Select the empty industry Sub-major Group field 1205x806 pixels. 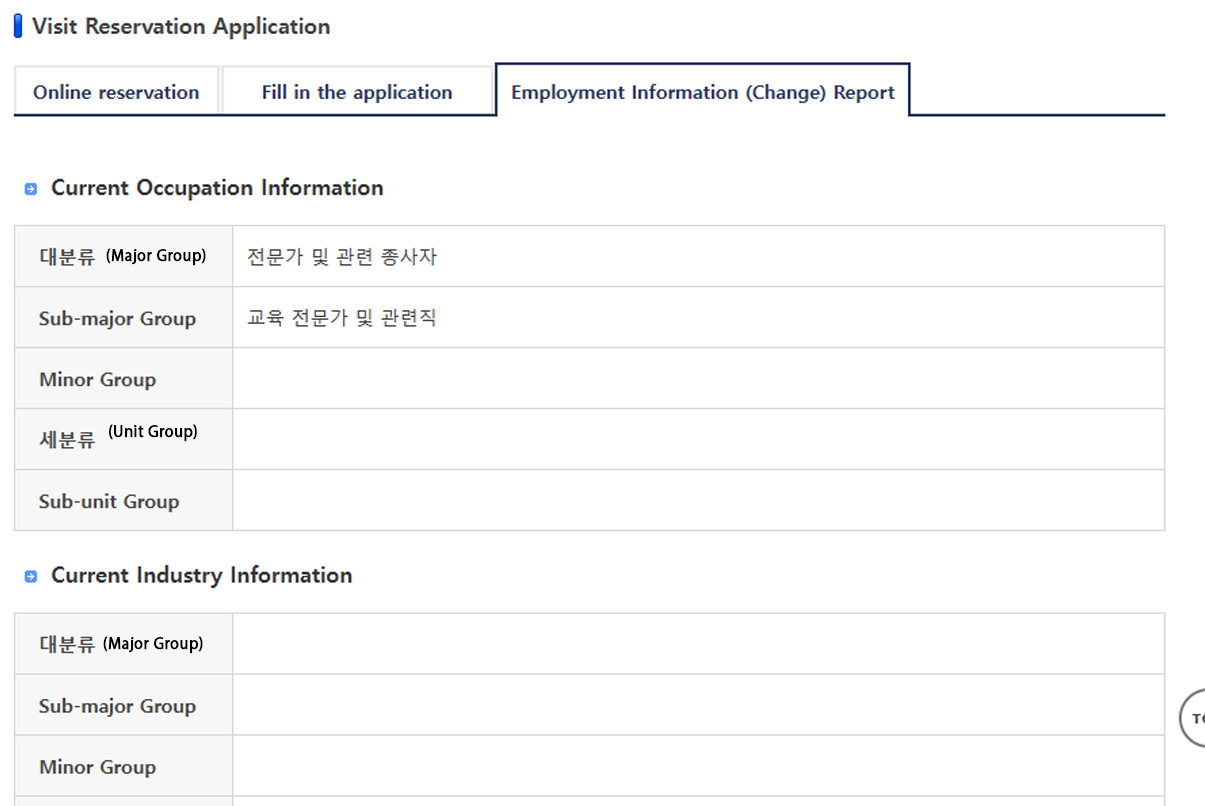[698, 705]
